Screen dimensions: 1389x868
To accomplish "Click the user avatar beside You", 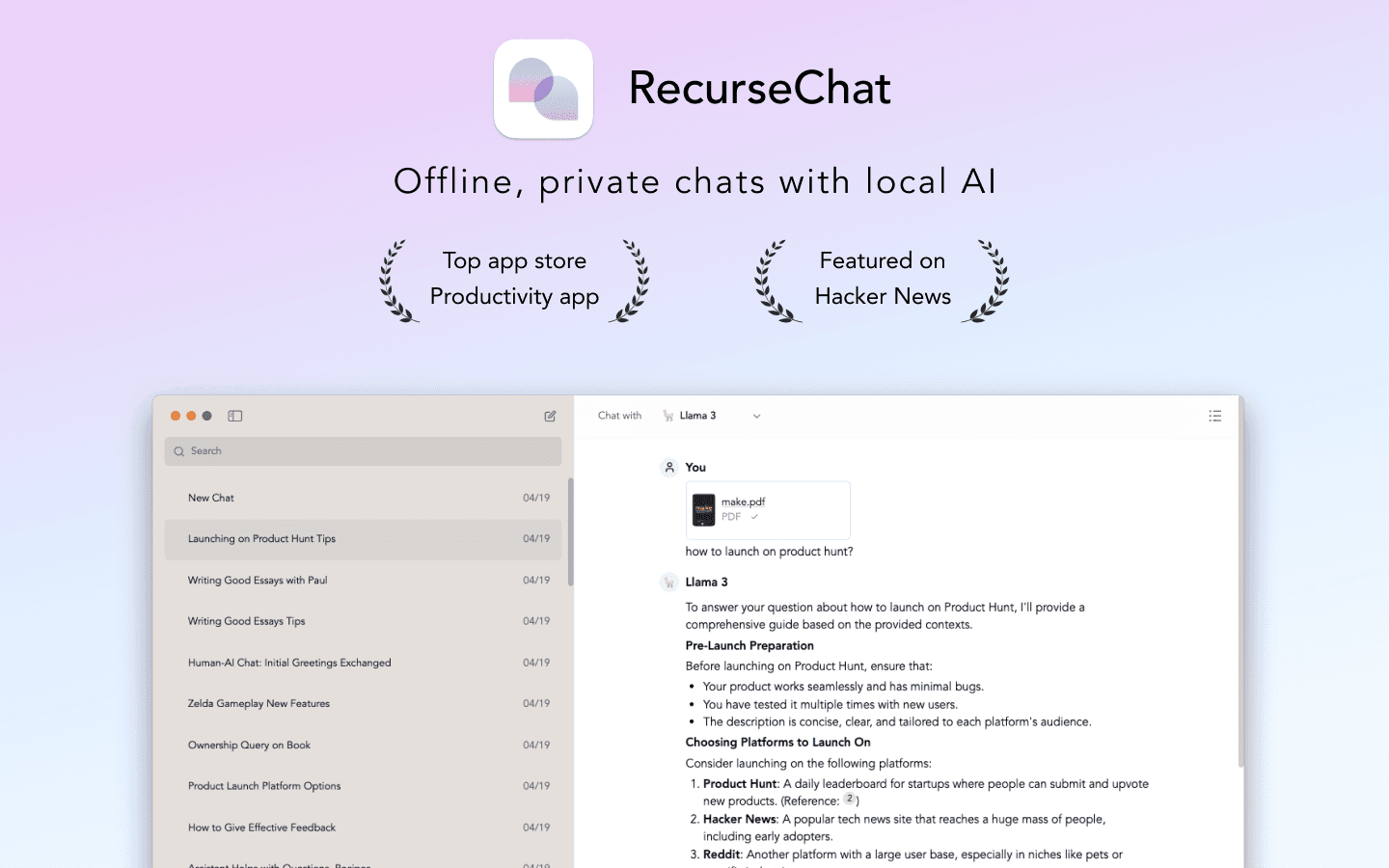I will pos(669,468).
